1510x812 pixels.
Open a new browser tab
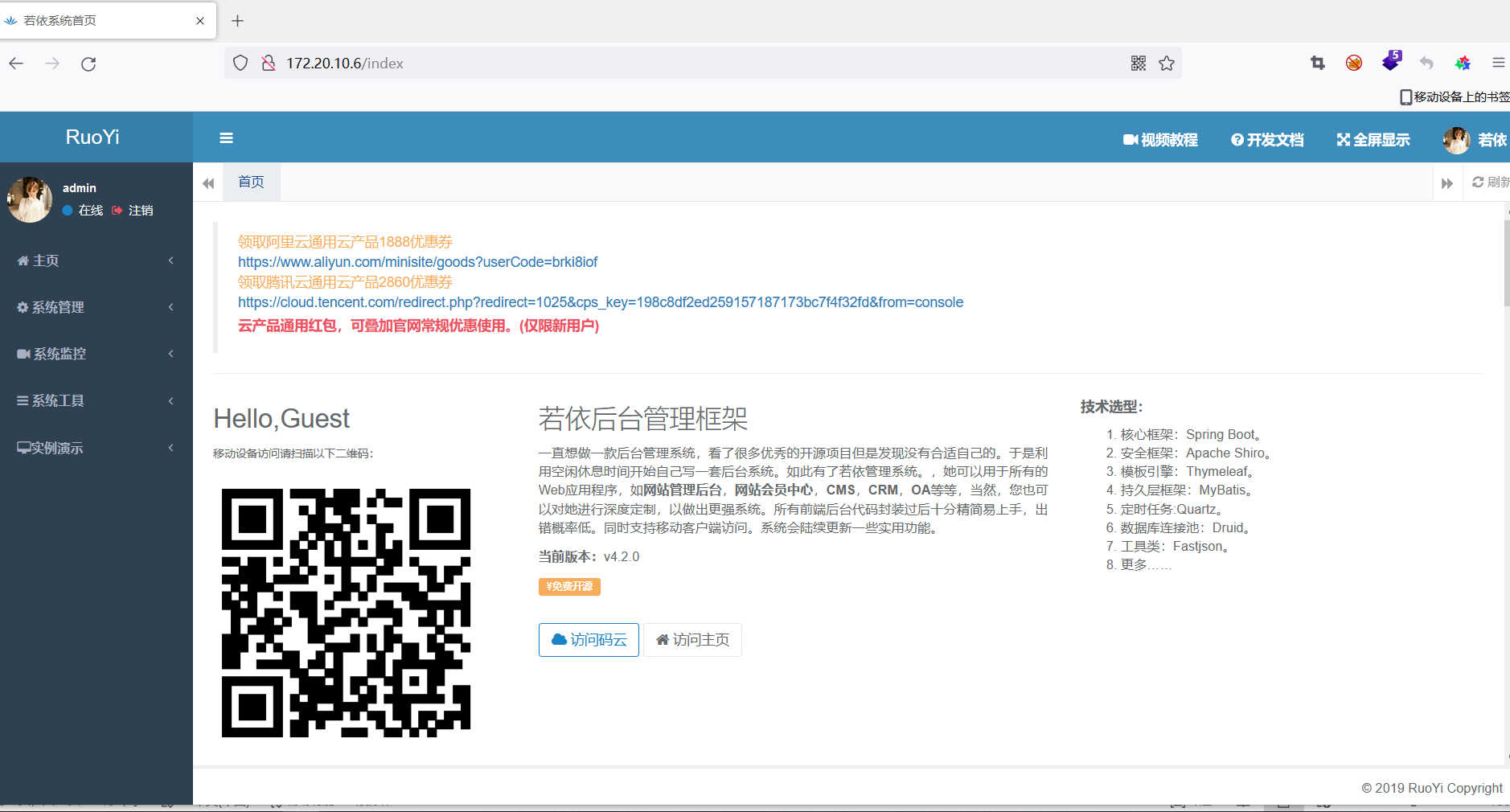coord(237,21)
